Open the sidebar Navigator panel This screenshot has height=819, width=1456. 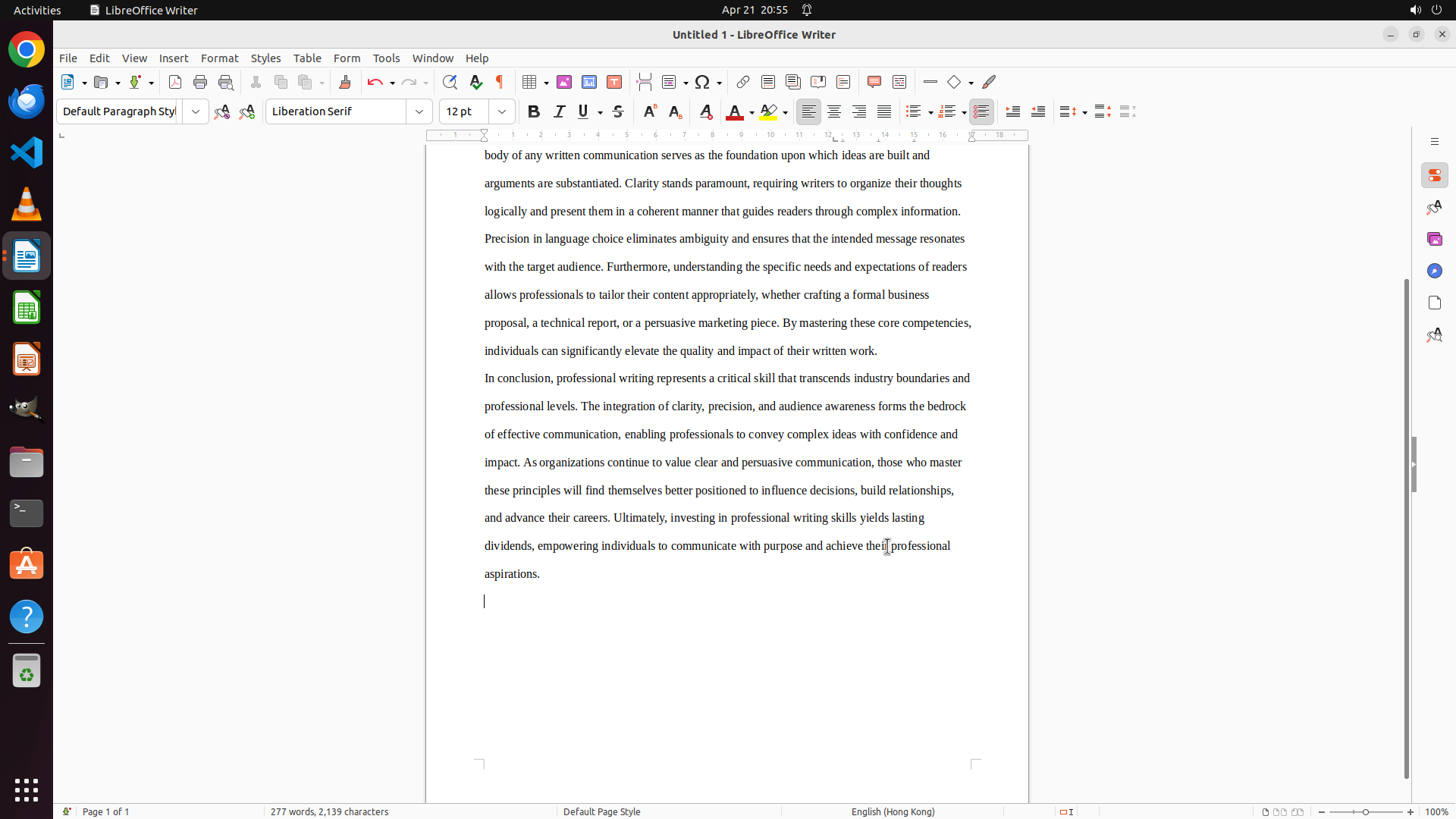pos(1434,271)
